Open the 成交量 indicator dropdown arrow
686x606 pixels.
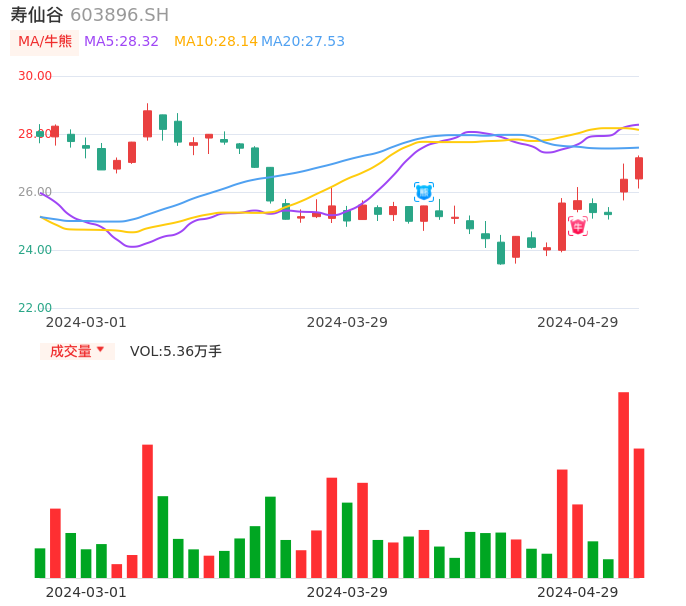click(x=100, y=350)
